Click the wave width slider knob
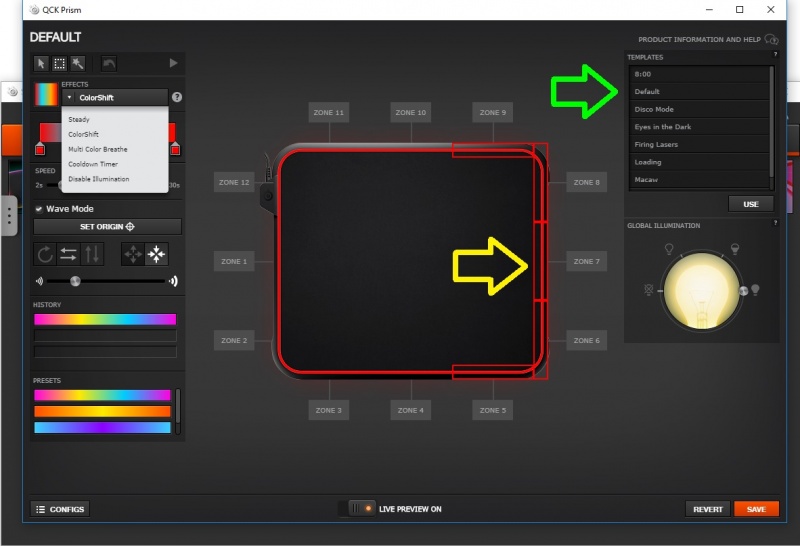Viewport: 800px width, 546px height. pyautogui.click(x=75, y=281)
